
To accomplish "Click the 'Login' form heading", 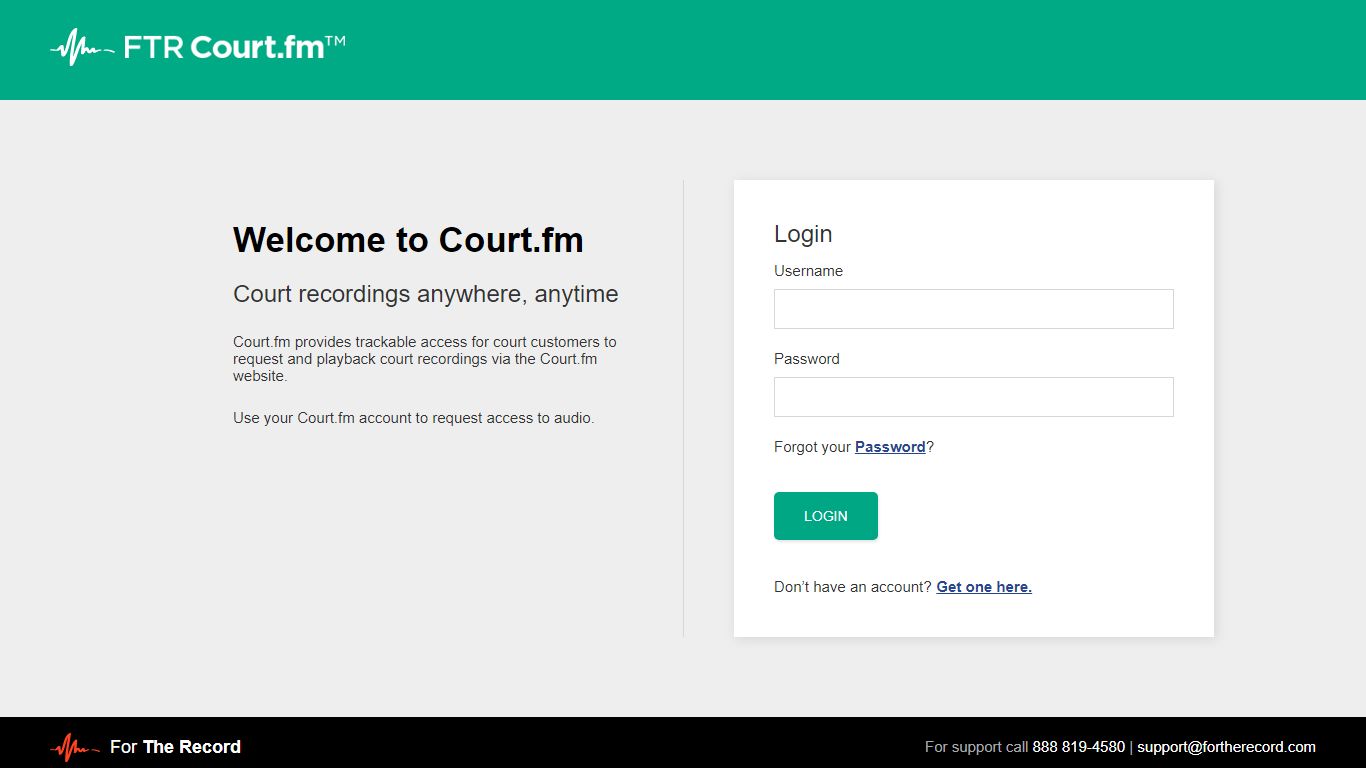I will coord(803,234).
